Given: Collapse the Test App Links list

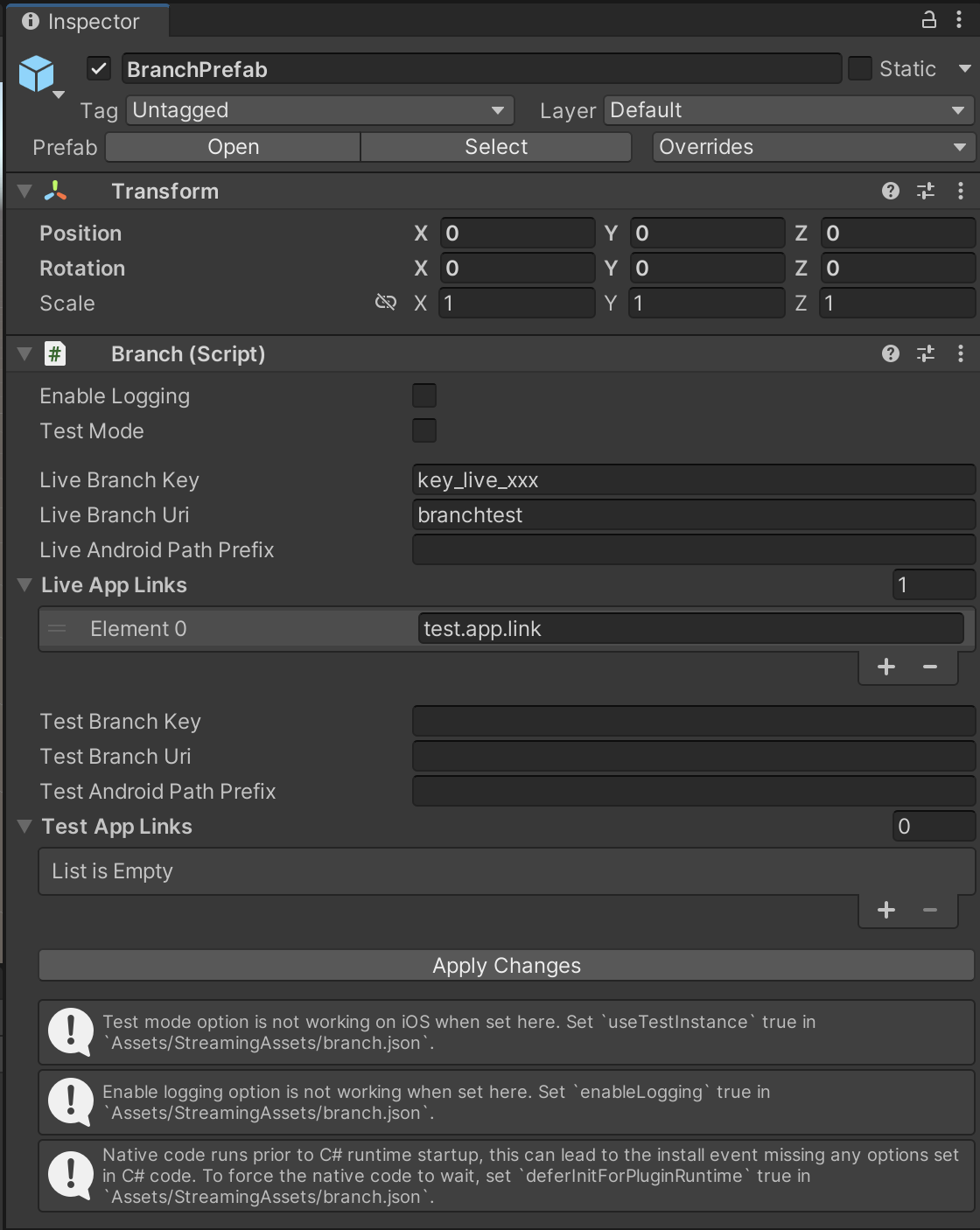Looking at the screenshot, I should (24, 826).
